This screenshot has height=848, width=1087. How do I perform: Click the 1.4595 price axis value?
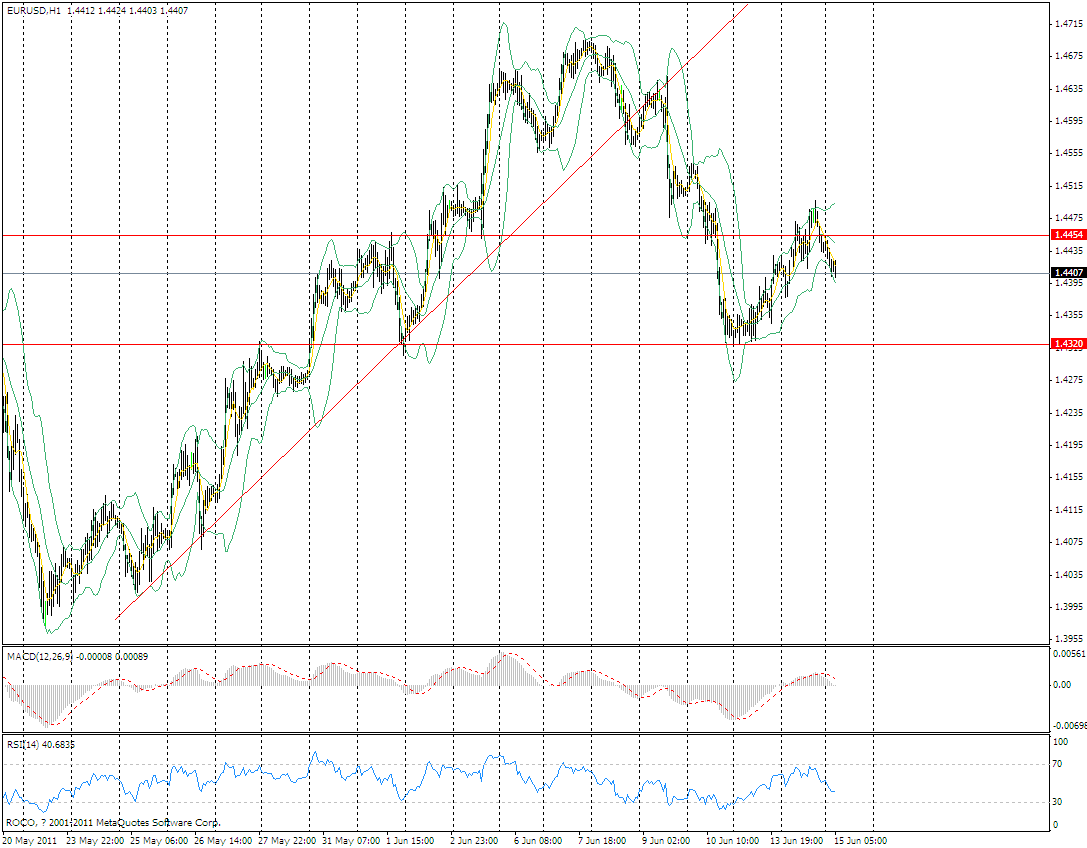1068,121
